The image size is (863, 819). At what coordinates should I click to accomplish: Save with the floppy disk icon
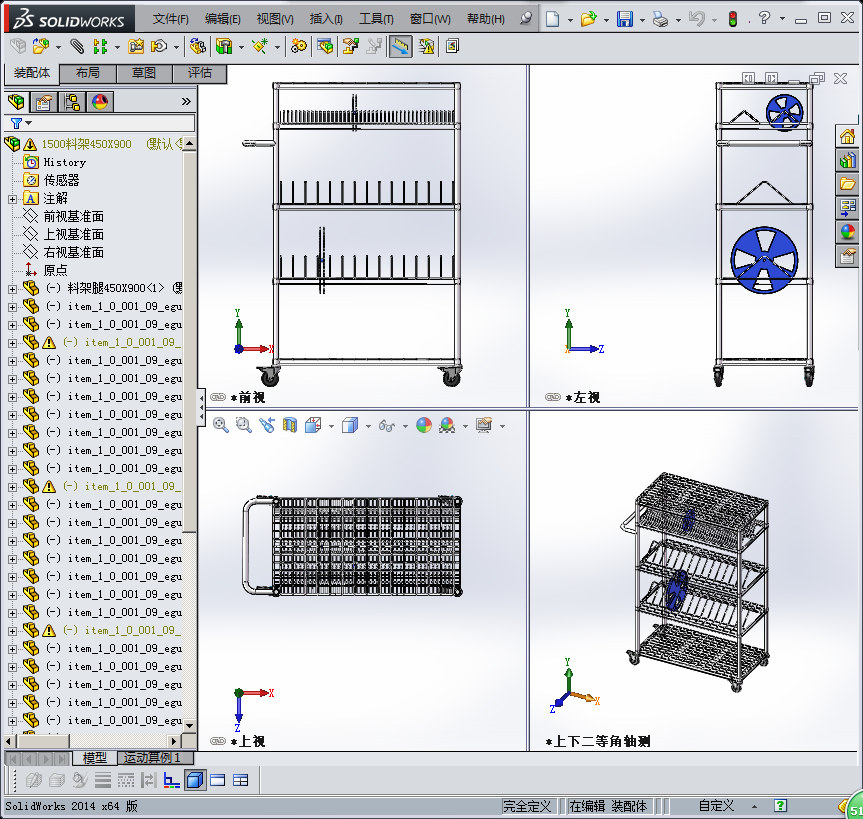(x=625, y=19)
